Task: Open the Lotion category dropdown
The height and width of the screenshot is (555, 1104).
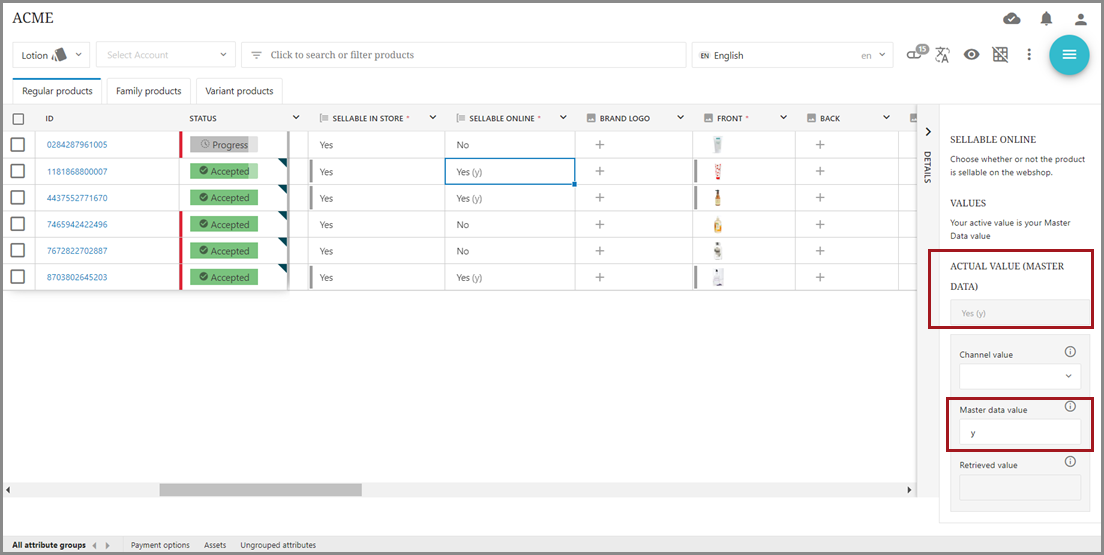Action: pyautogui.click(x=51, y=55)
